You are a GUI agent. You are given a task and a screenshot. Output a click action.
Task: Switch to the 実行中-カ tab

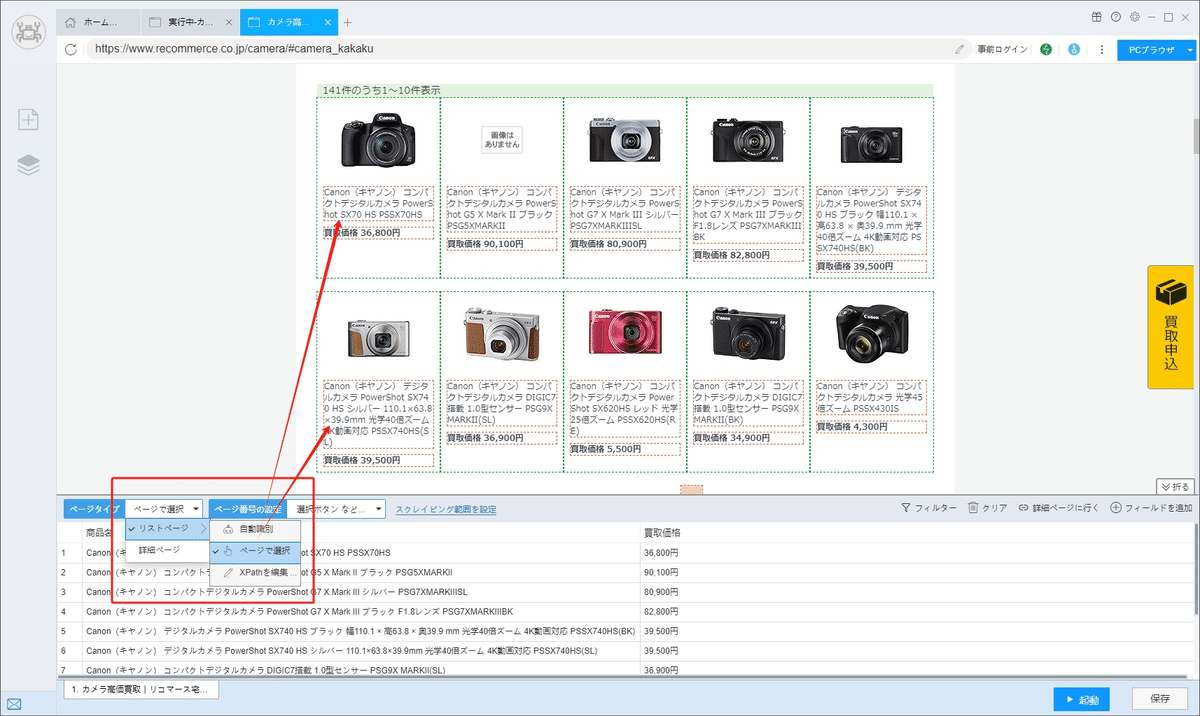point(188,22)
